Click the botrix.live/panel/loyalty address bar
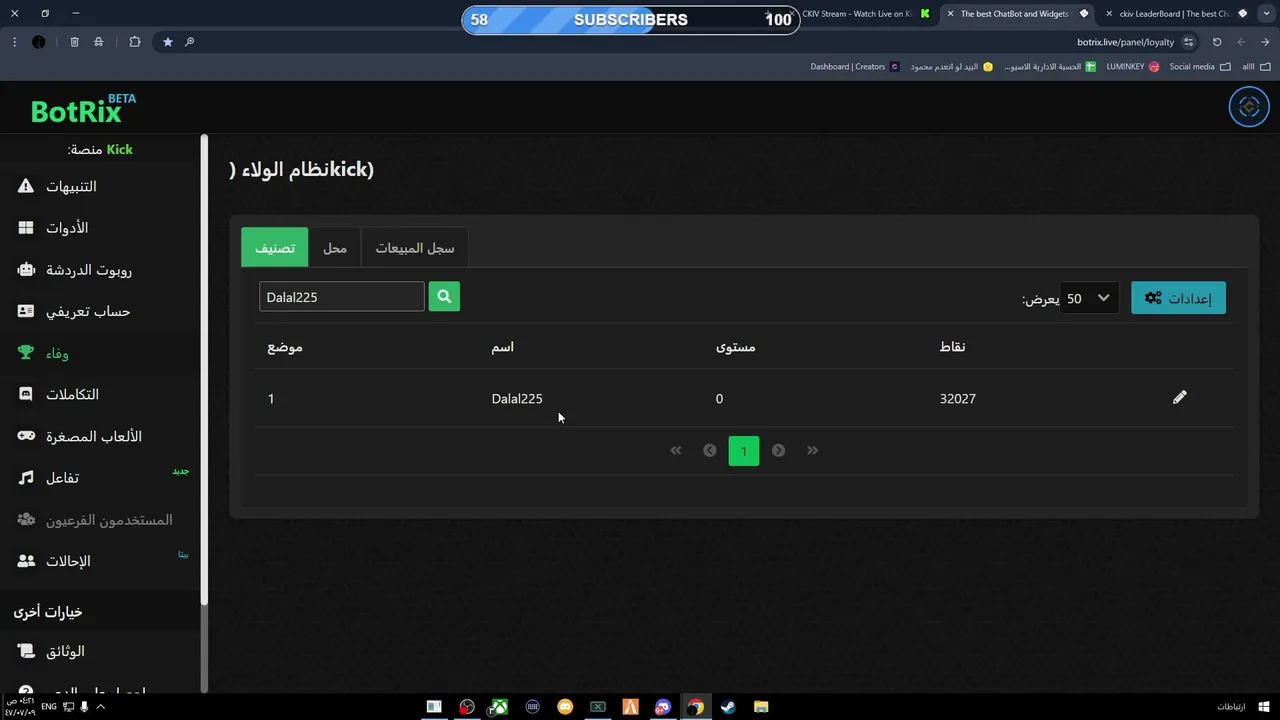Screen dimensions: 1280x720 pyautogui.click(x=1125, y=42)
